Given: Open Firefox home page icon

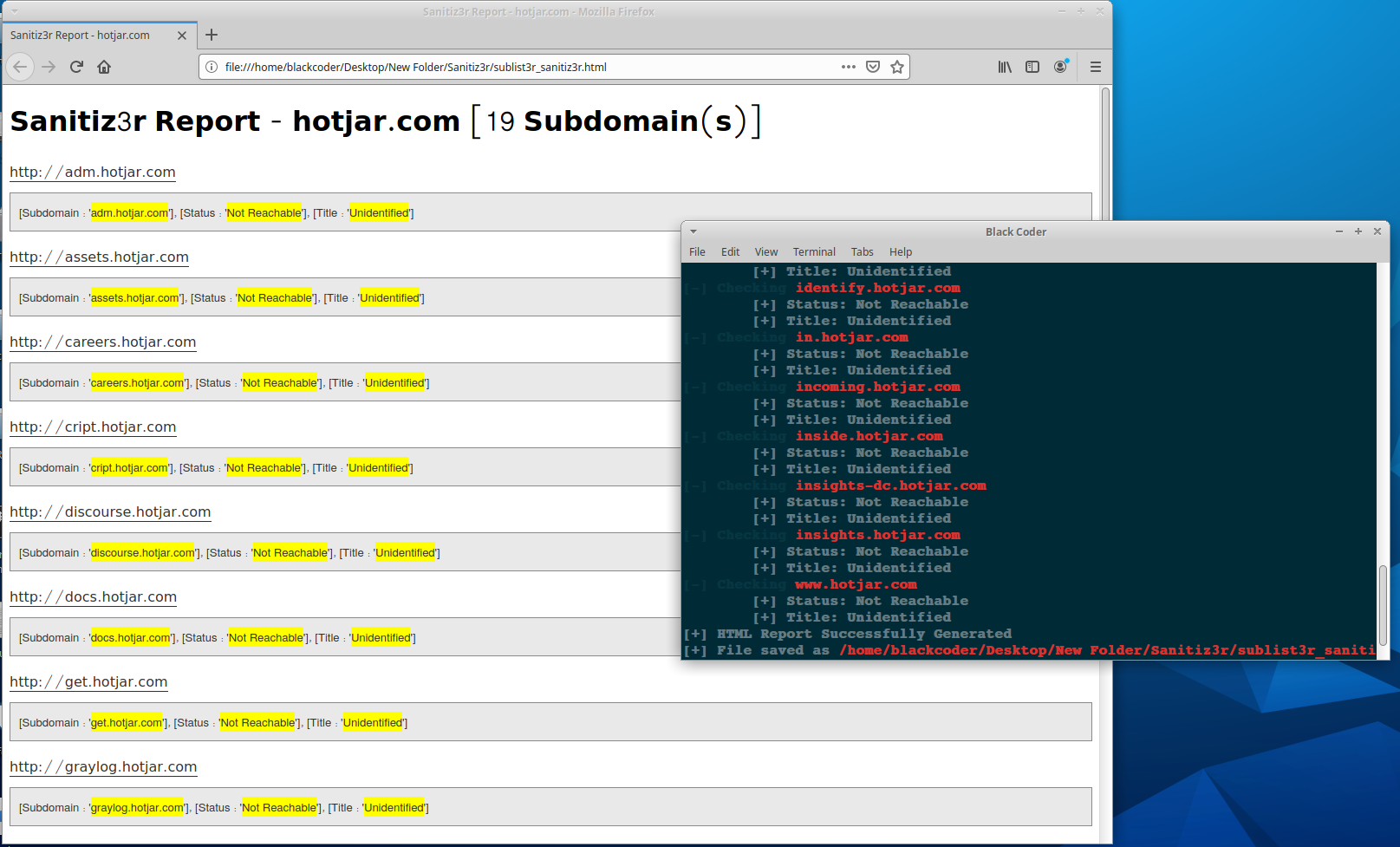Looking at the screenshot, I should tap(104, 67).
